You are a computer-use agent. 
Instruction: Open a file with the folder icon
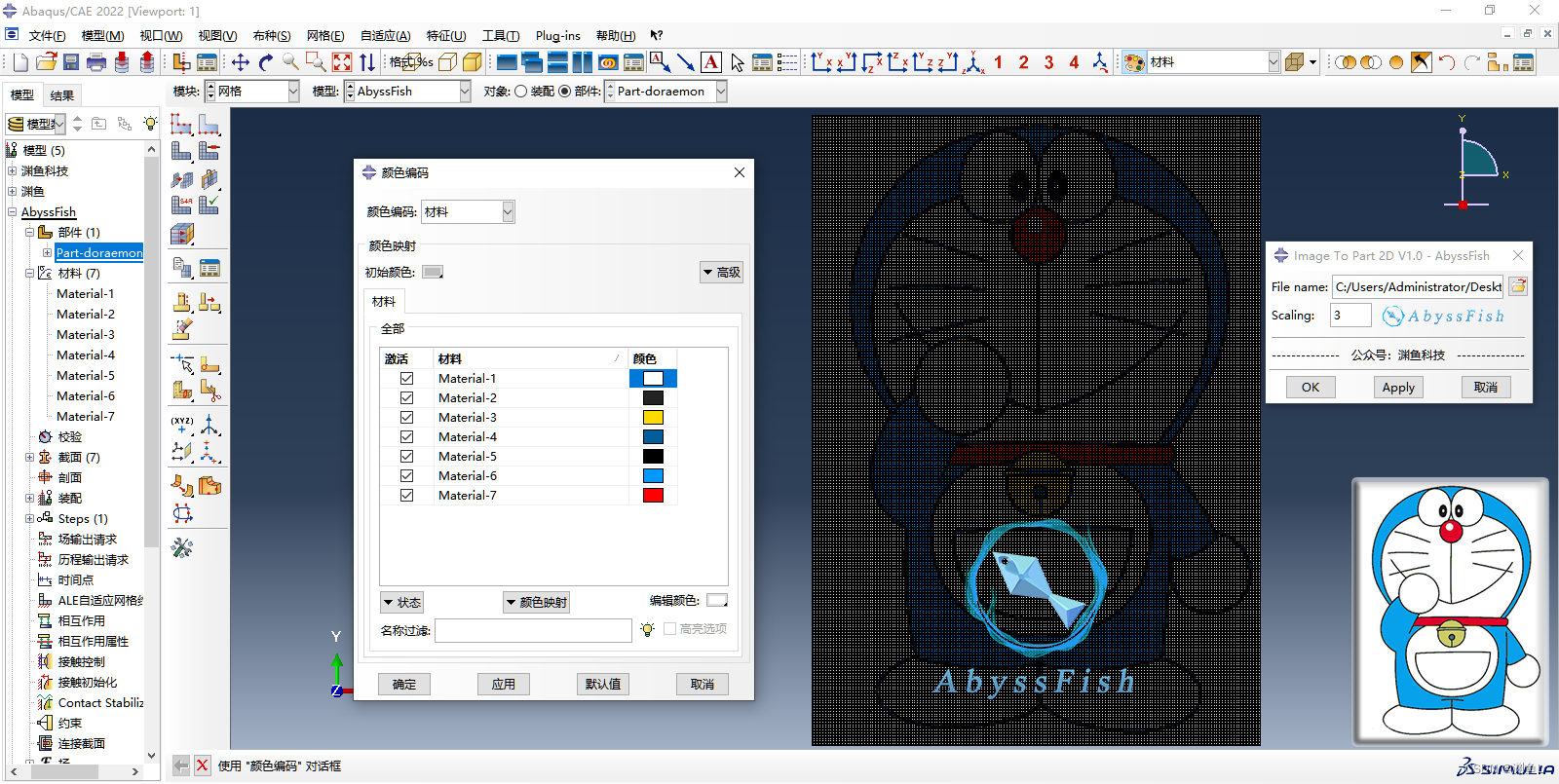click(46, 62)
